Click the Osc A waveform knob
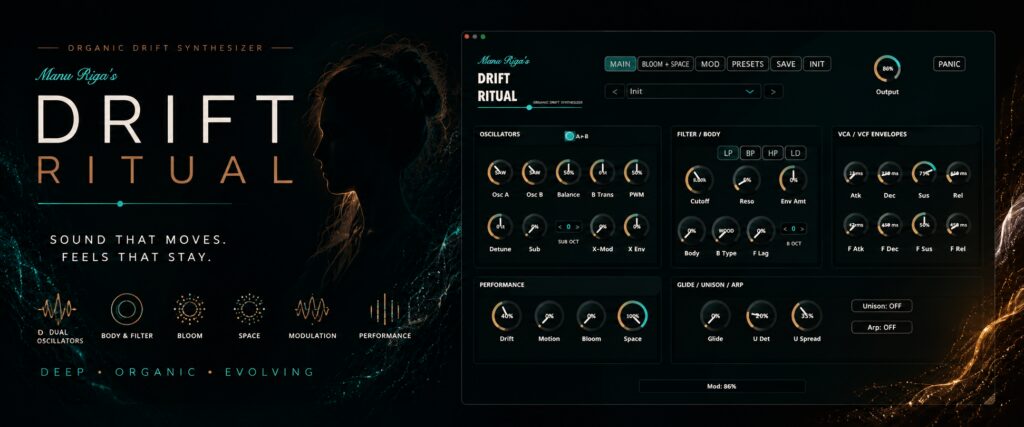 coord(500,172)
